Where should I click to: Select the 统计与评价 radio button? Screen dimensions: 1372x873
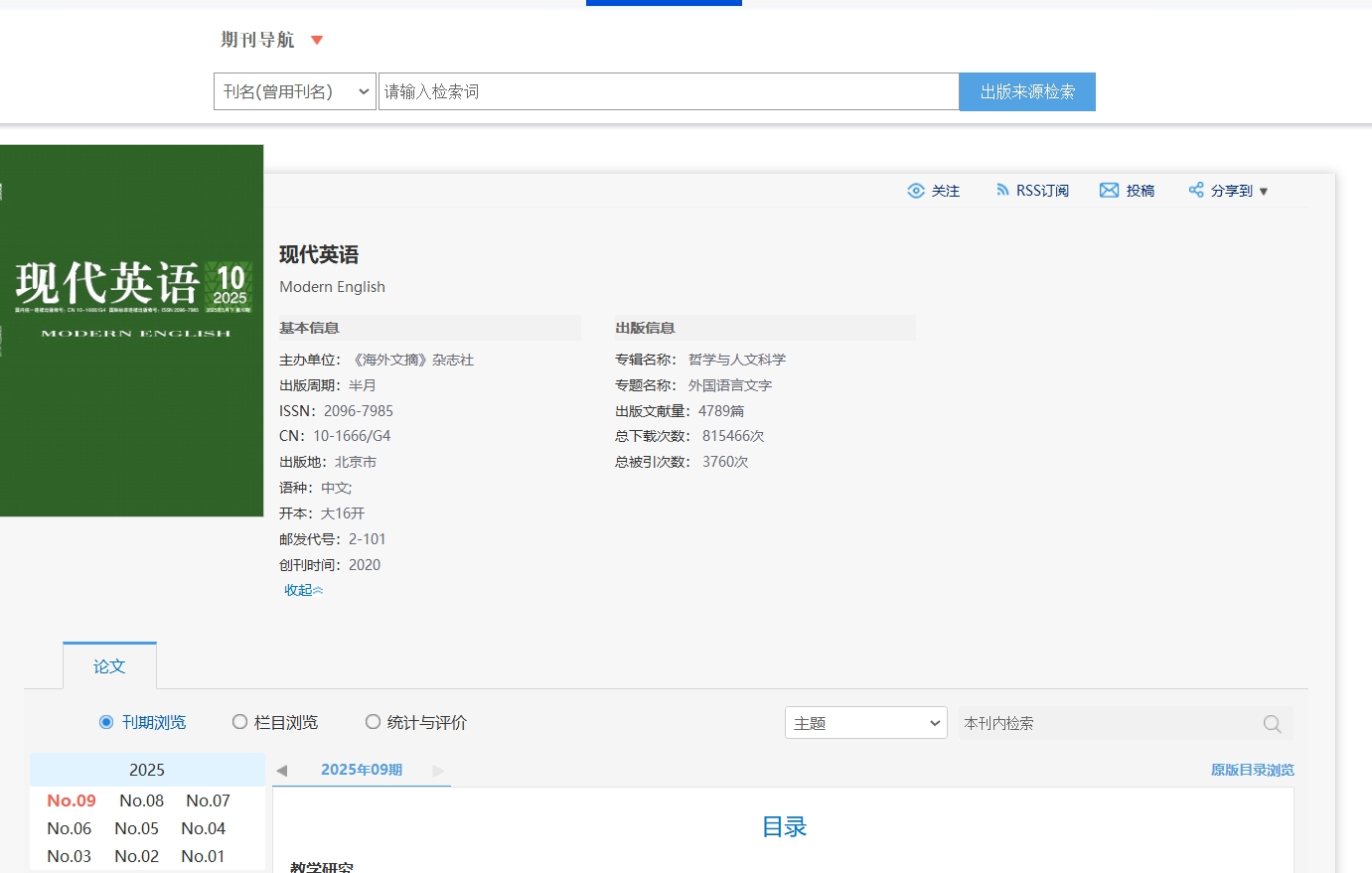tap(373, 722)
